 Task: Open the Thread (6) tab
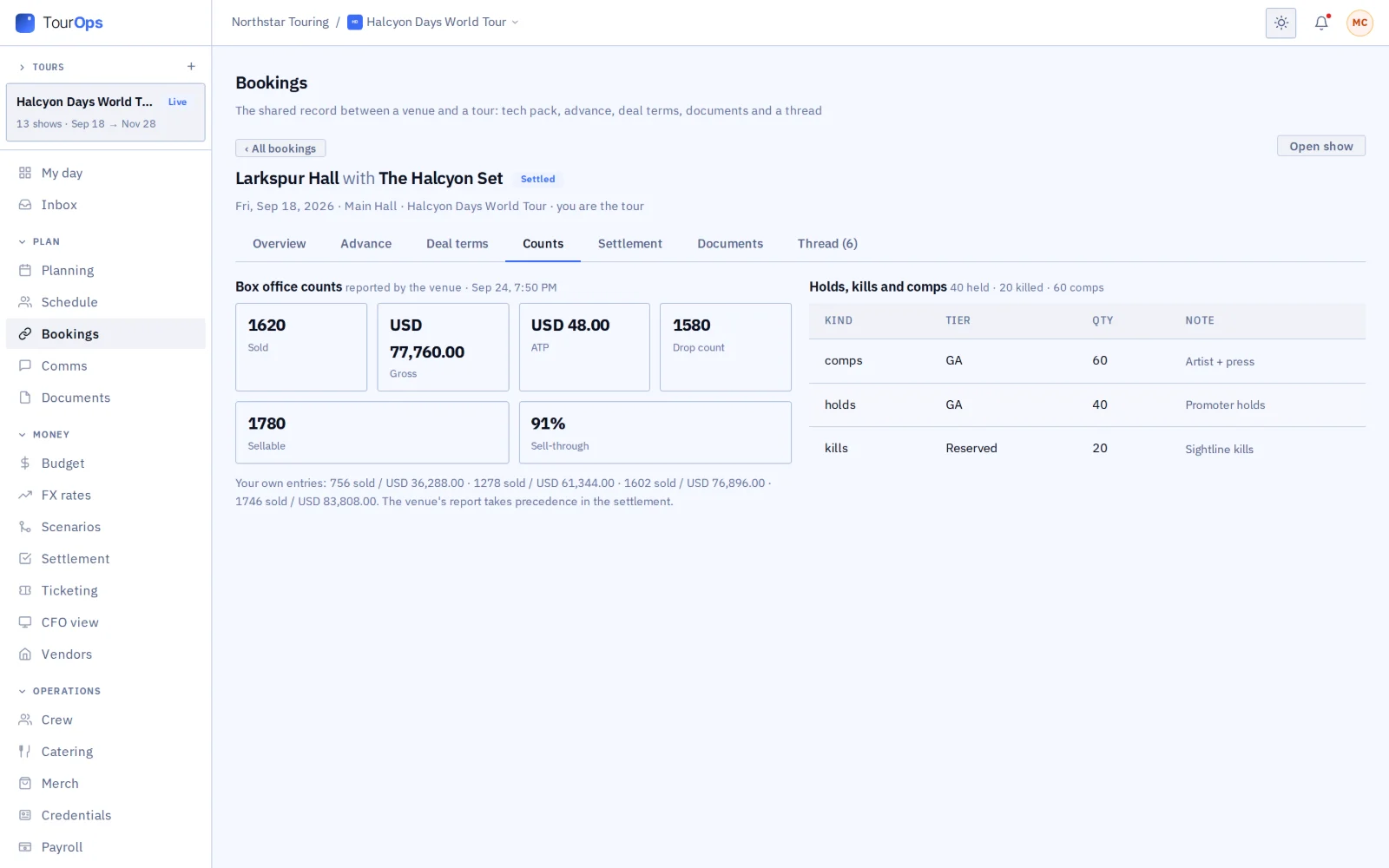coord(827,244)
